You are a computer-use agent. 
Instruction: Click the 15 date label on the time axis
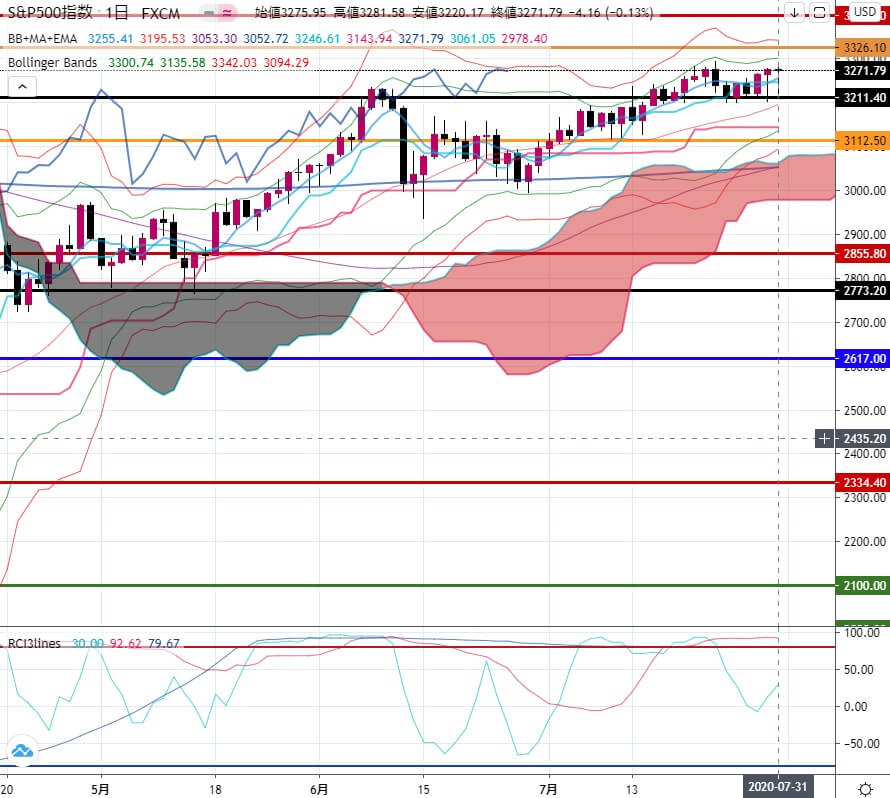coord(423,789)
